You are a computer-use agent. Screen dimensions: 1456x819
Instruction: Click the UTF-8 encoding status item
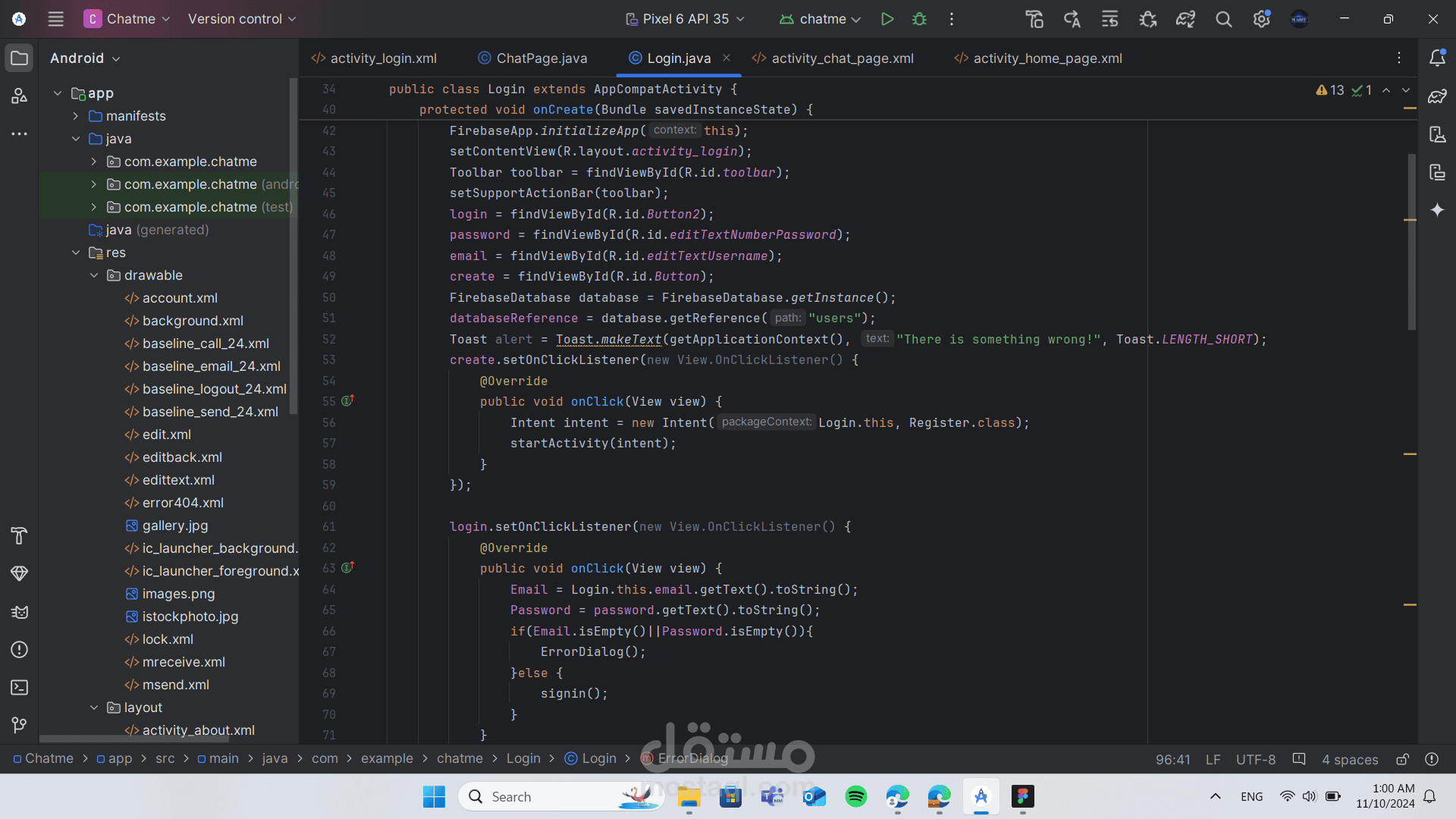1256,759
